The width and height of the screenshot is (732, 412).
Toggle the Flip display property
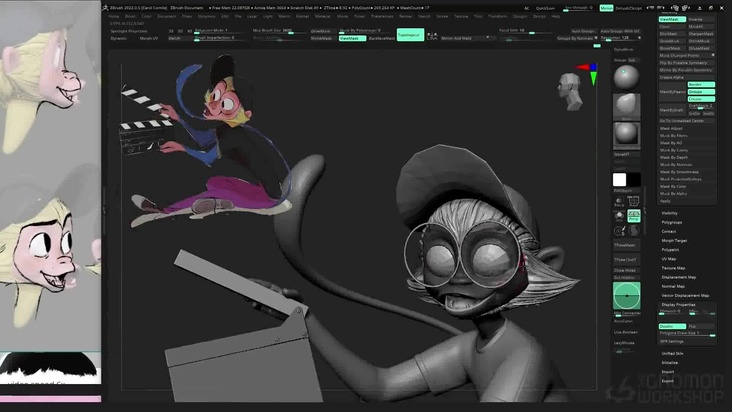pos(701,326)
